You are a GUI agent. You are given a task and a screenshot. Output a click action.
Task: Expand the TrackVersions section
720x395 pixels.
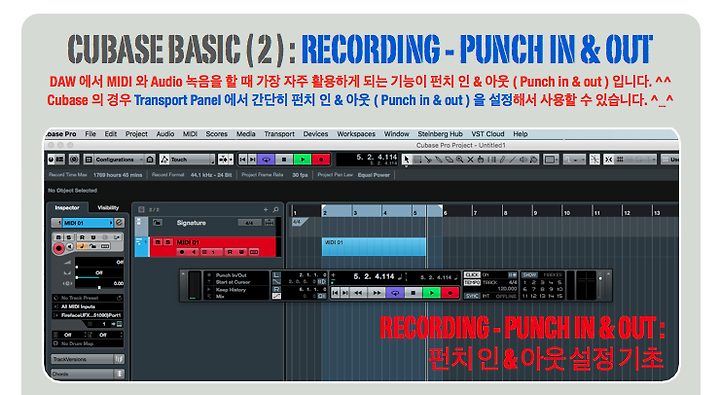tap(87, 359)
